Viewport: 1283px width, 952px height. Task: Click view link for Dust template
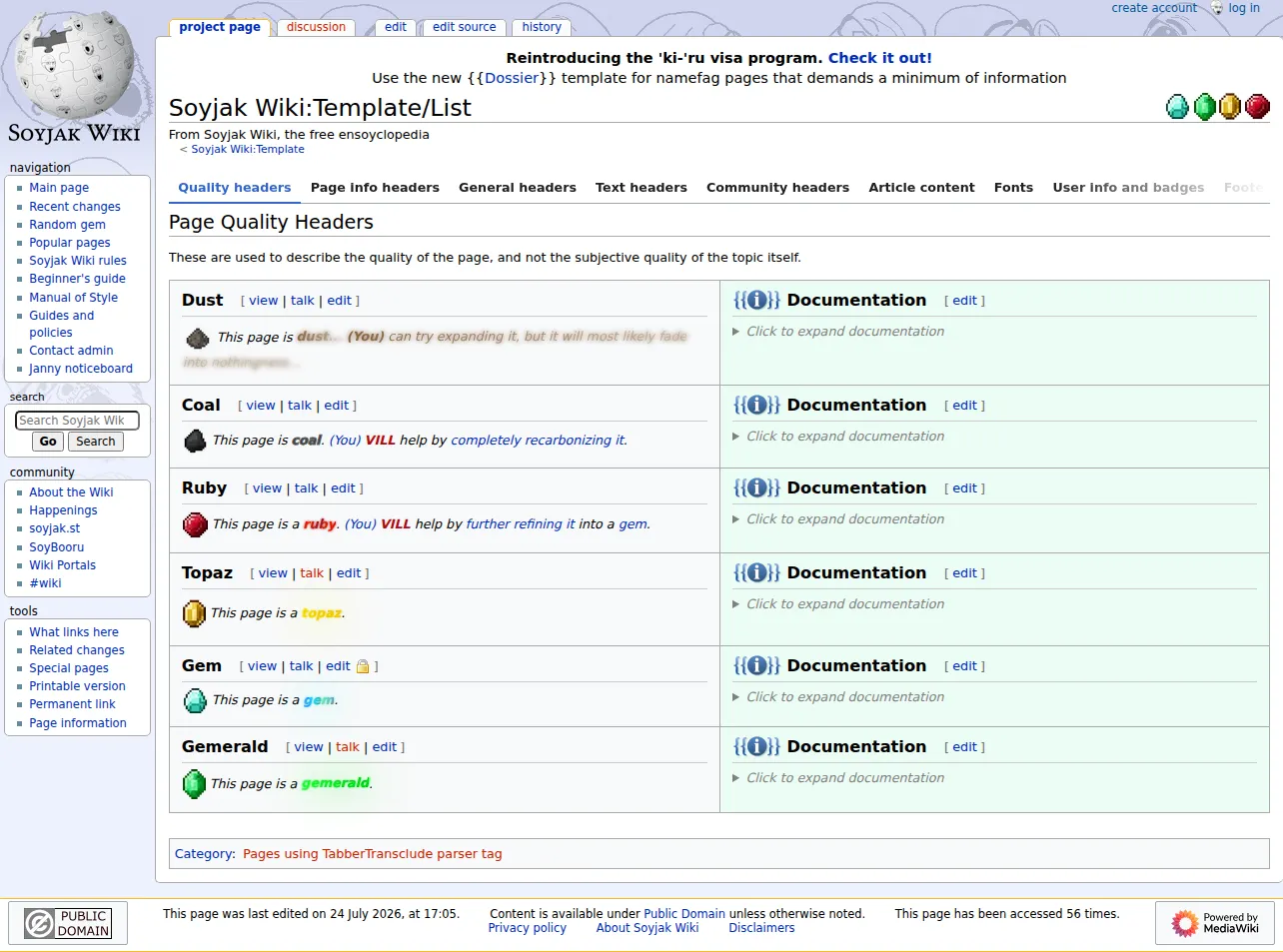pyautogui.click(x=264, y=301)
